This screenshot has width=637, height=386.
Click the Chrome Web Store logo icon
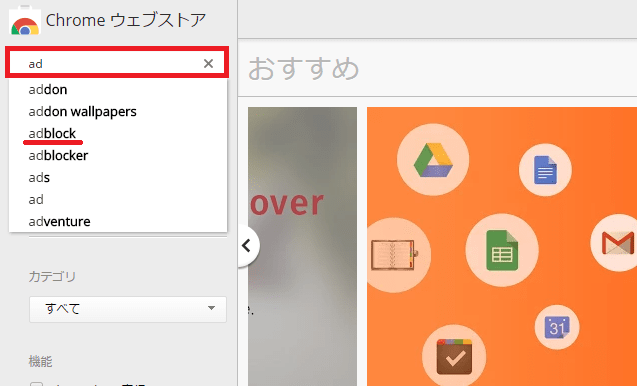(25, 20)
